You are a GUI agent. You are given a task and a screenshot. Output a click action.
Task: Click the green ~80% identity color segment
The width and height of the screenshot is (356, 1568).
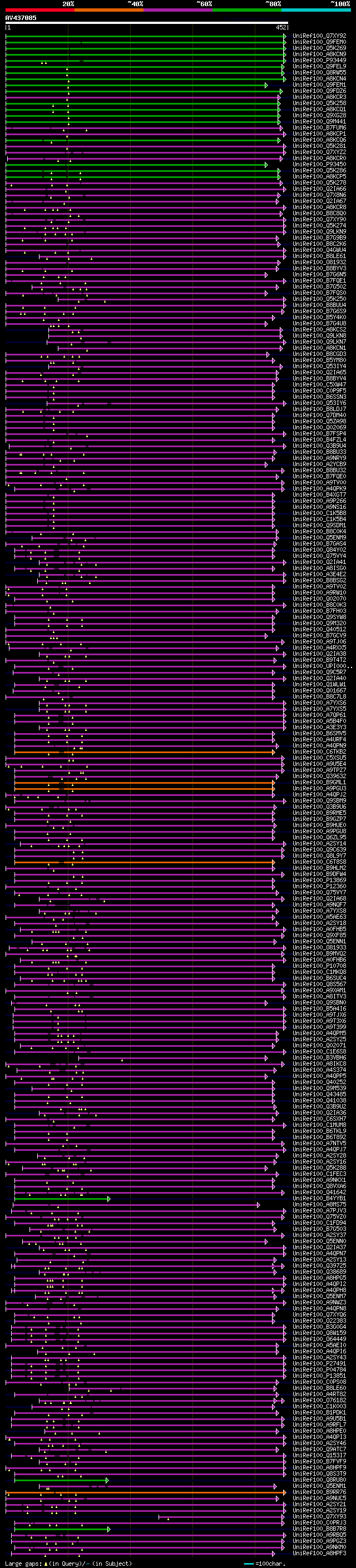[x=247, y=10]
